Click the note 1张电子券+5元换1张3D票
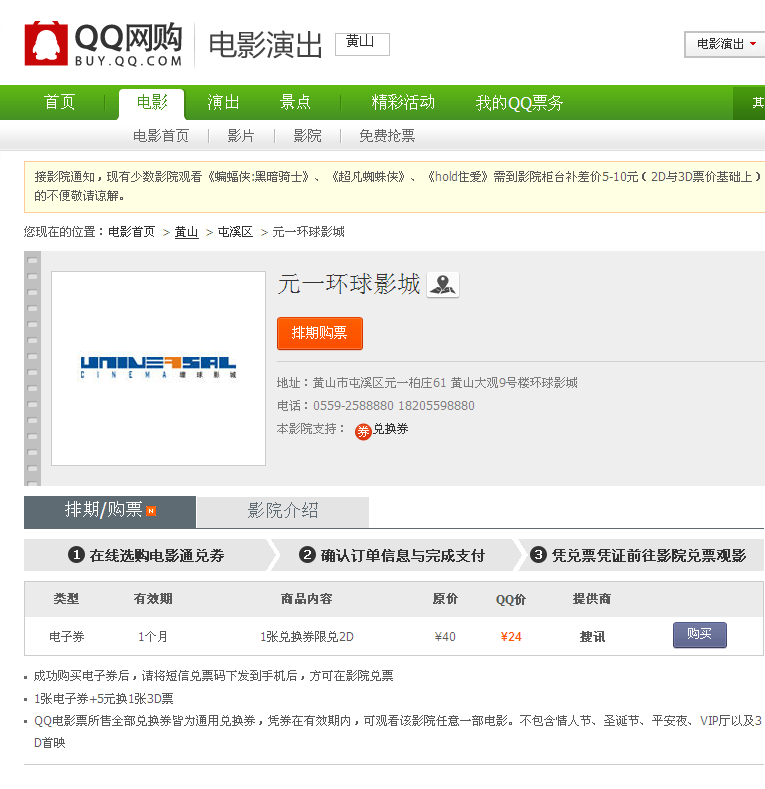This screenshot has height=789, width=765. coord(104,699)
